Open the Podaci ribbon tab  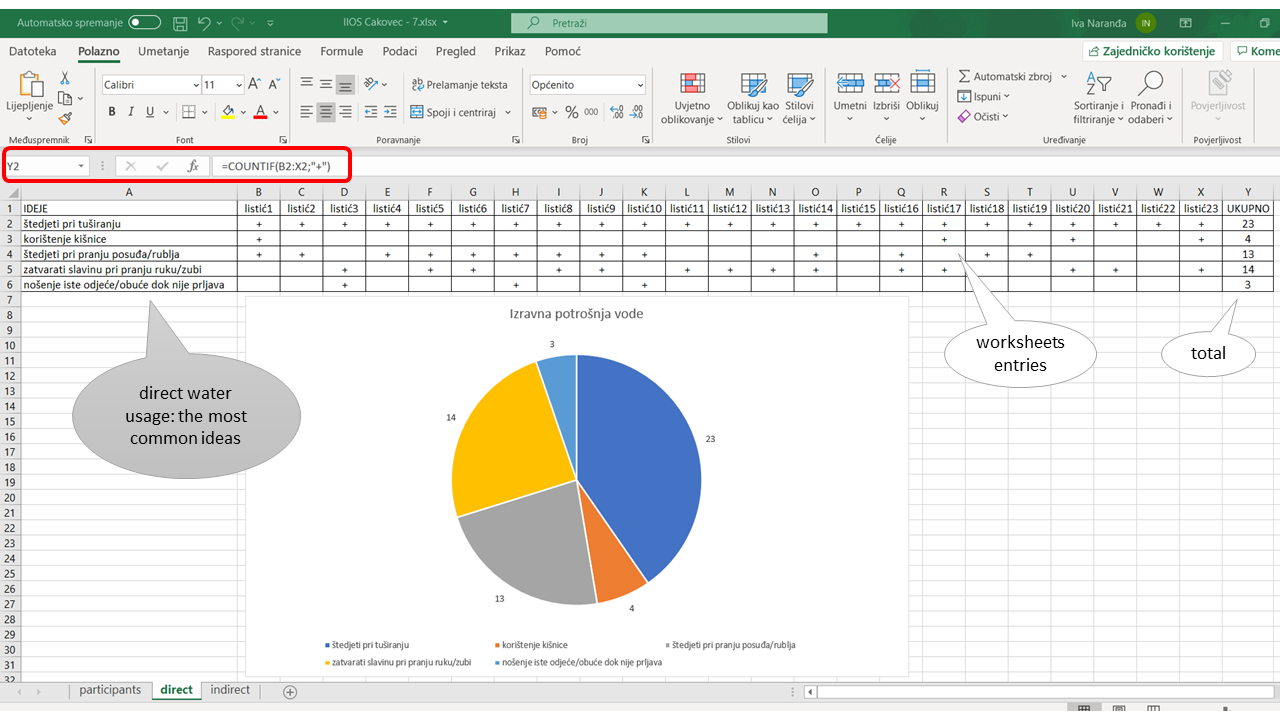tap(399, 51)
